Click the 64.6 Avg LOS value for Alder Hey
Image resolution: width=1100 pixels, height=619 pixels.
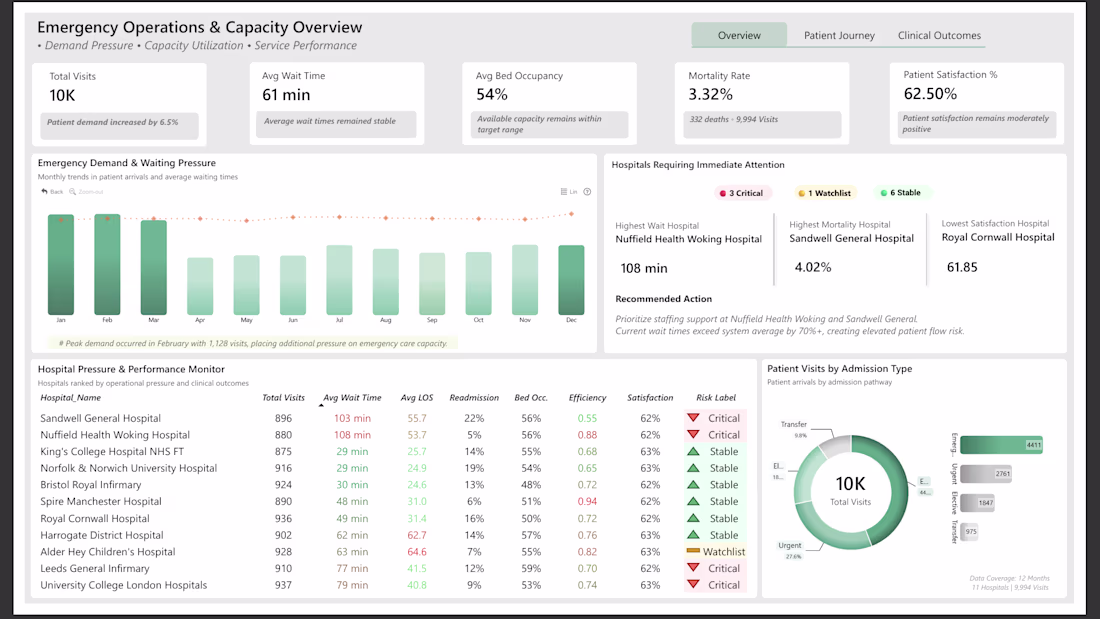[417, 552]
